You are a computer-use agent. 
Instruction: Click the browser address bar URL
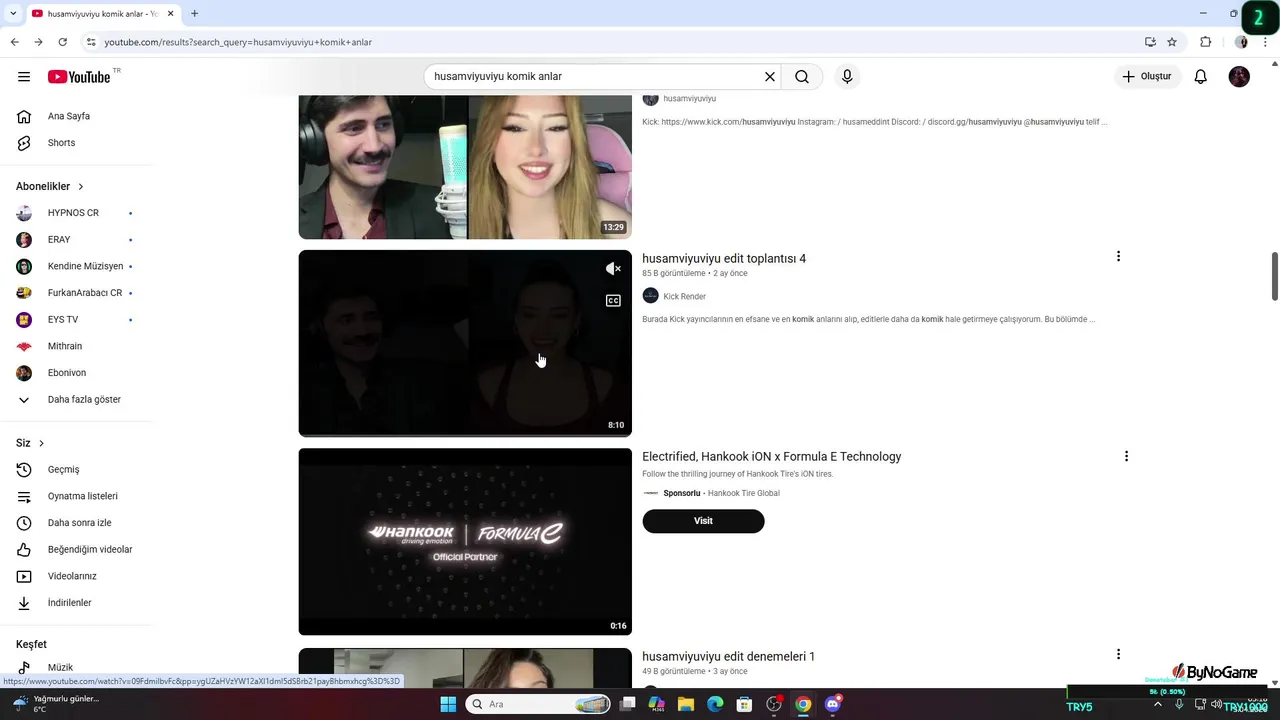pyautogui.click(x=238, y=42)
